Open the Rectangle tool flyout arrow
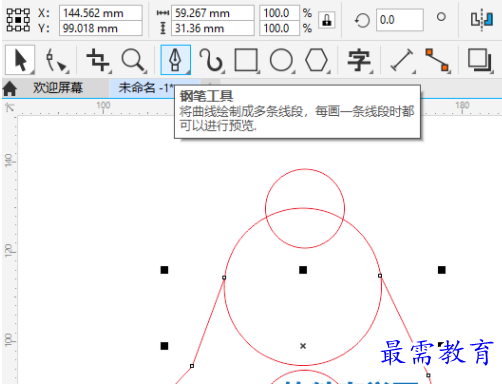The height and width of the screenshot is (384, 502). click(258, 72)
